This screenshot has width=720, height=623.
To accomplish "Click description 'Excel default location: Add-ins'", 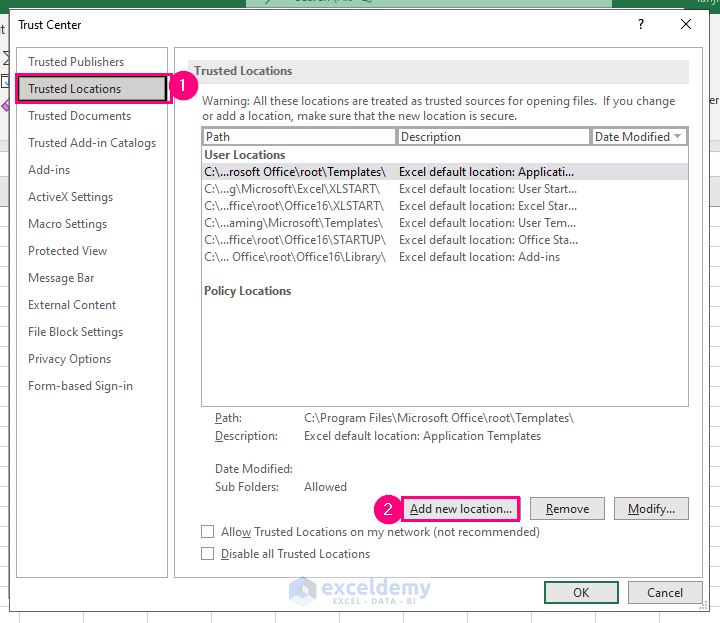I will coord(479,257).
